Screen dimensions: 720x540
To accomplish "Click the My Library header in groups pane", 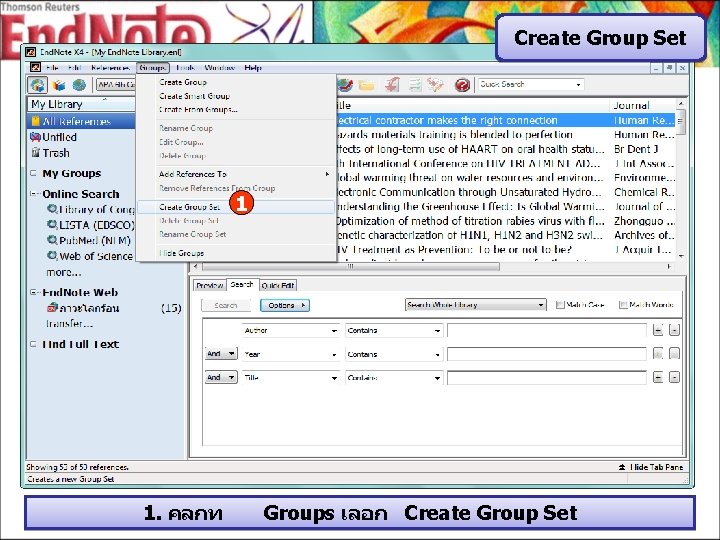I will point(81,104).
